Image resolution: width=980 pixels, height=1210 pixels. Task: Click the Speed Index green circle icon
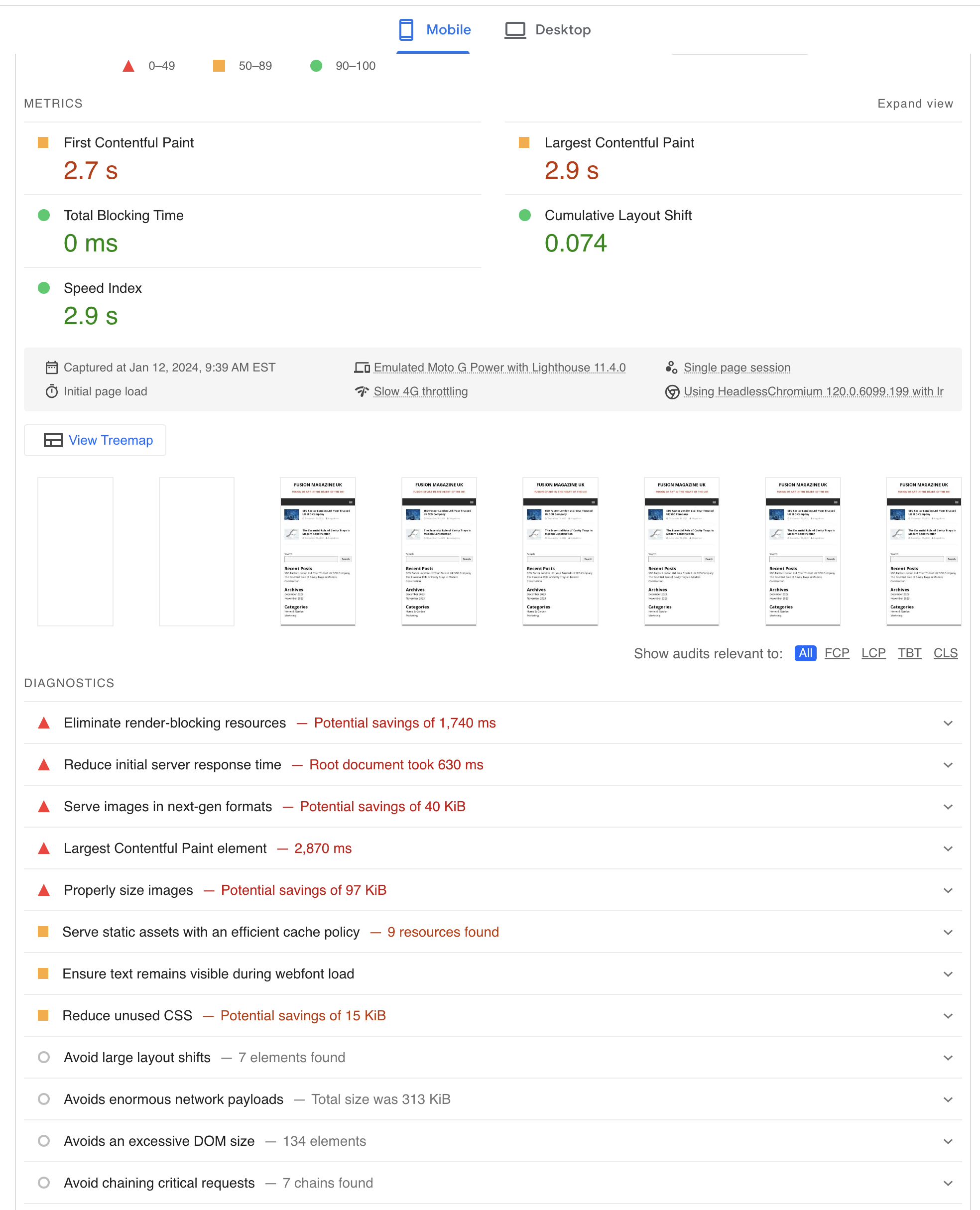click(43, 288)
